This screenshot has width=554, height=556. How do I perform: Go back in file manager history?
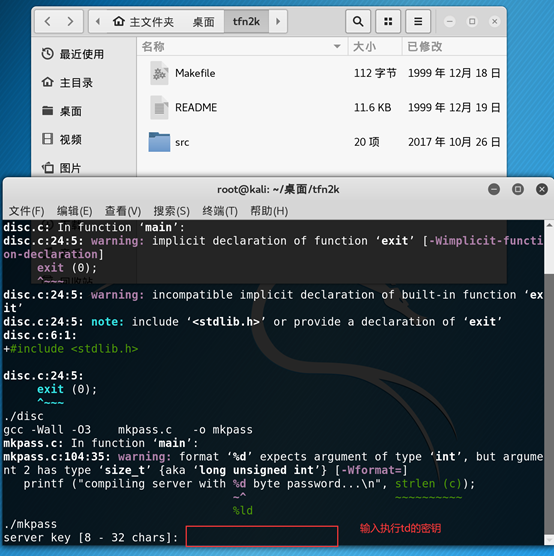[x=48, y=22]
